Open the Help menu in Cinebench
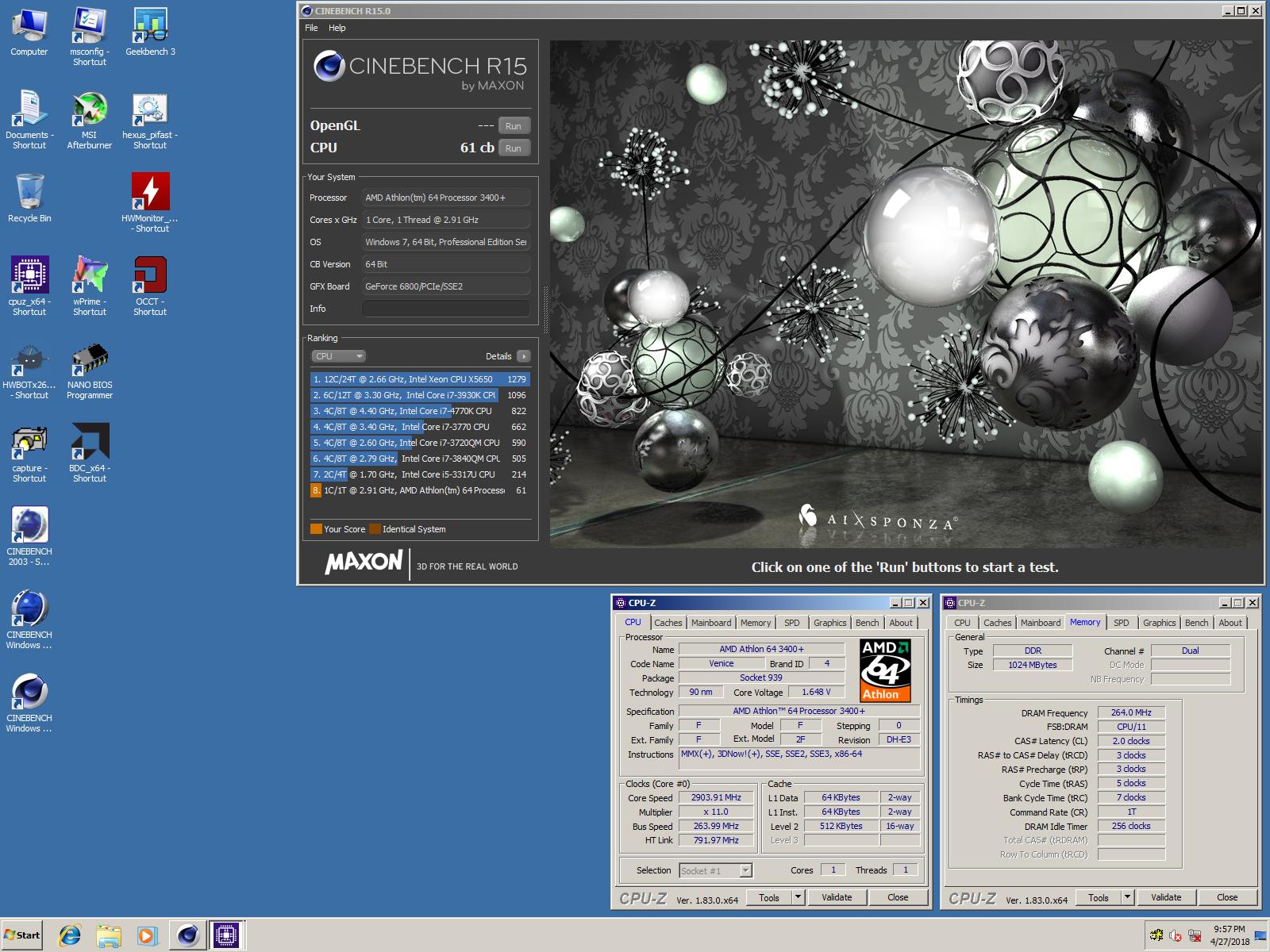Screen dimensions: 1270x952 (337, 28)
